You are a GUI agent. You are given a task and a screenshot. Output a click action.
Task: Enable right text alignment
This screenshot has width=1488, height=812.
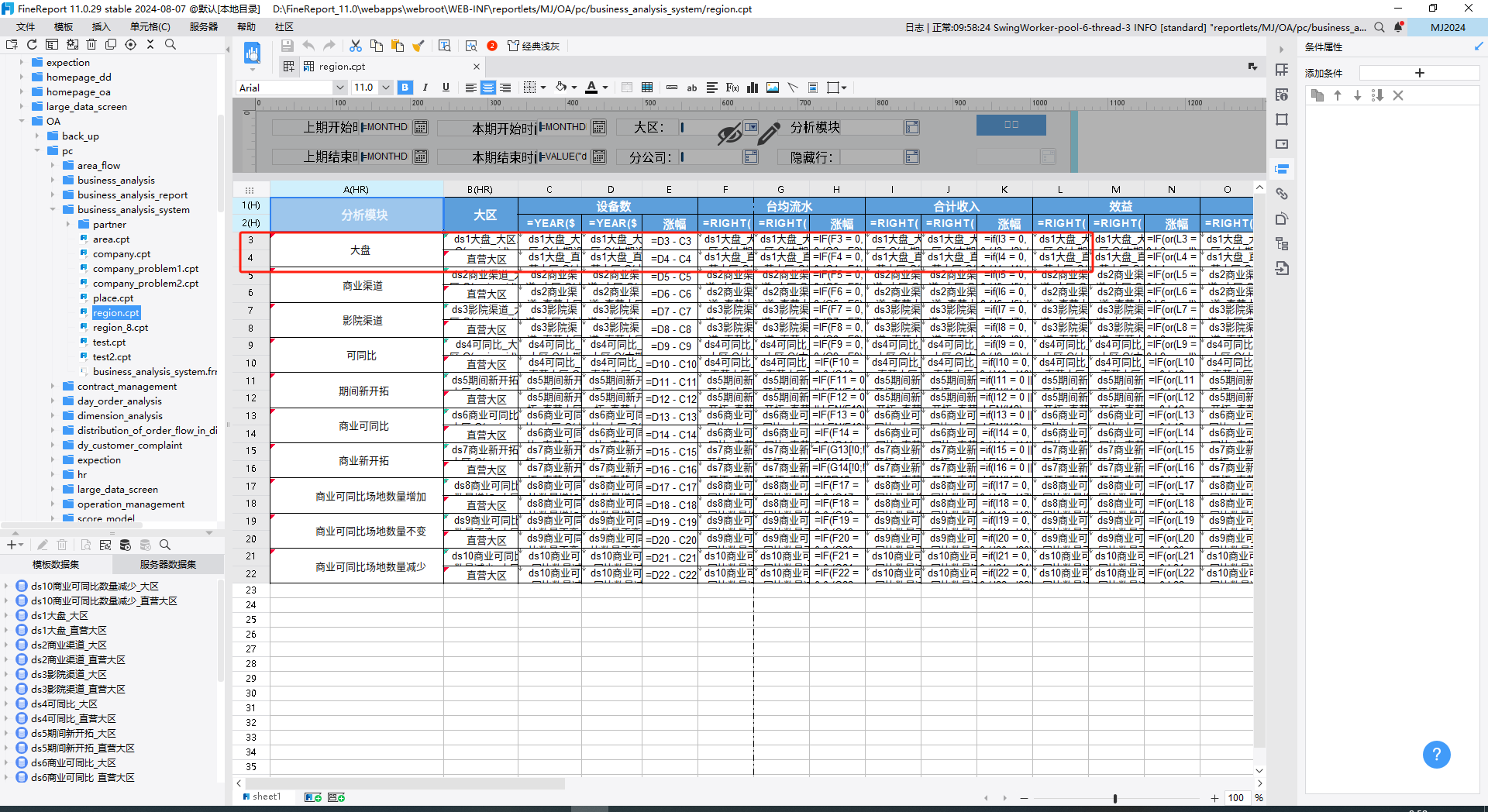coord(505,88)
